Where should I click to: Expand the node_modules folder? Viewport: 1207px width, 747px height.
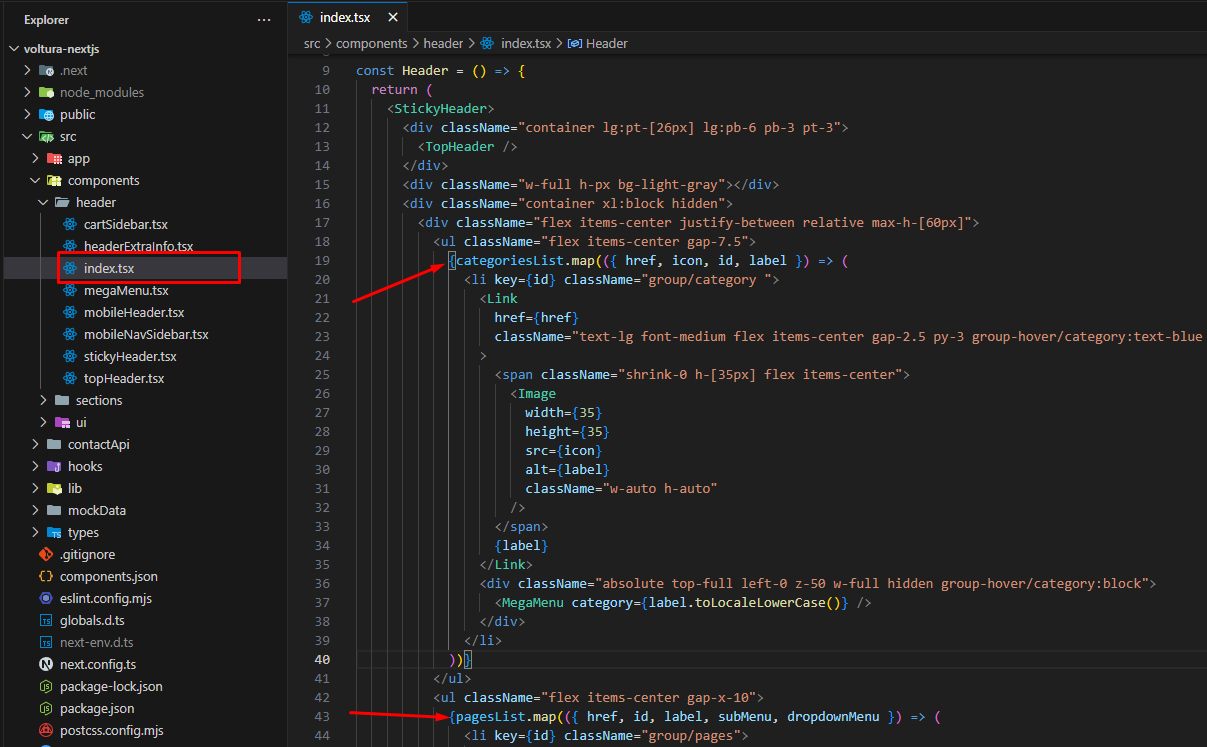pyautogui.click(x=27, y=92)
